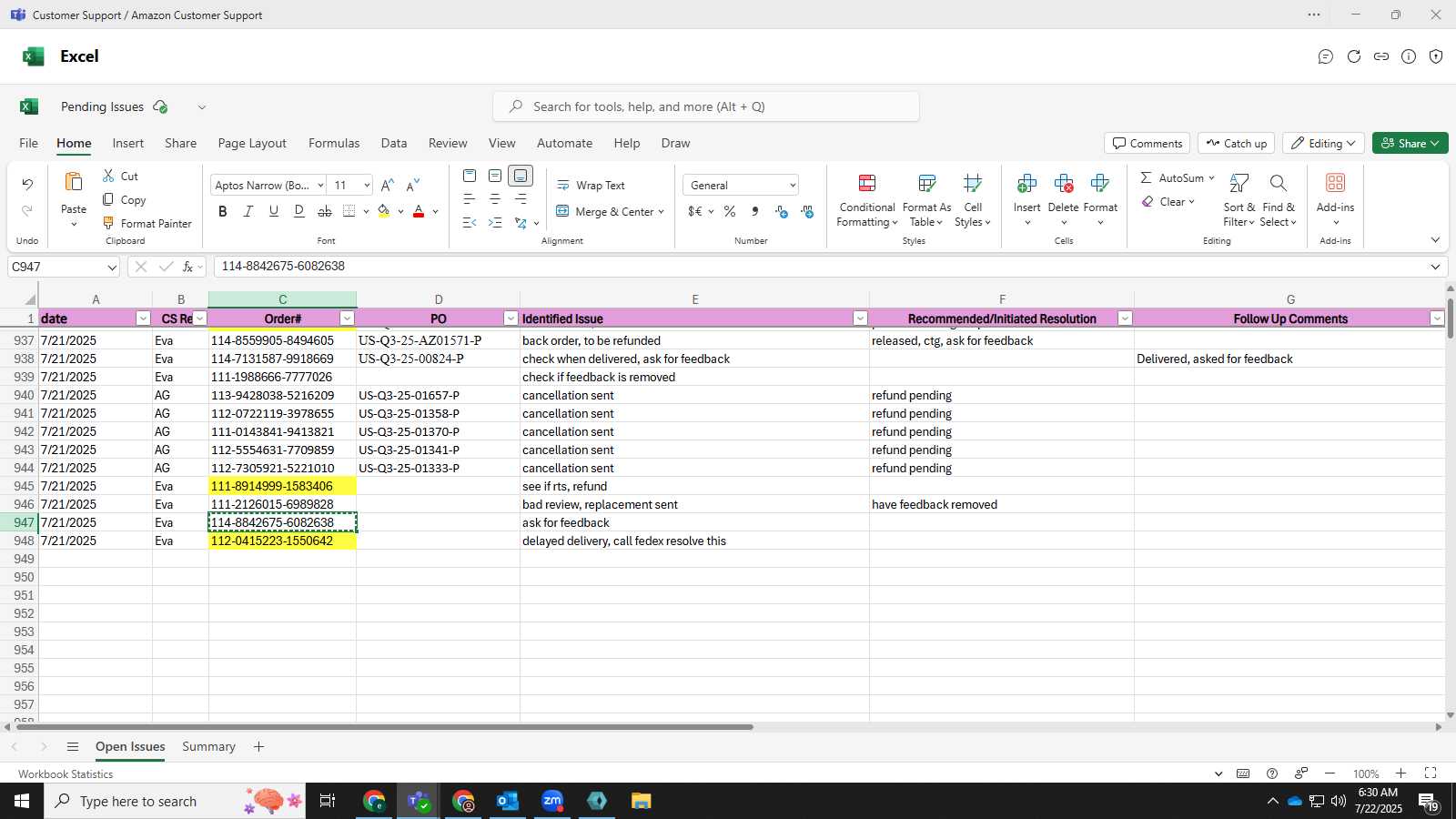The height and width of the screenshot is (819, 1456).
Task: Click the refresh icon in Teams header
Action: click(x=1354, y=56)
